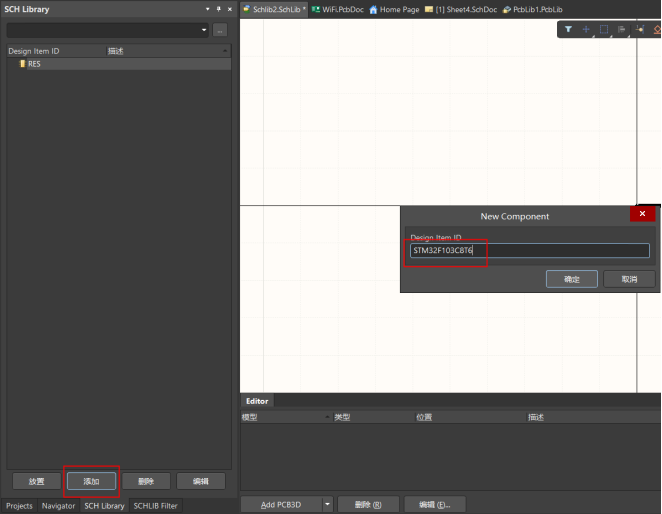The image size is (662, 514).
Task: Open the SCHLIB Filter panel tab
Action: (155, 506)
